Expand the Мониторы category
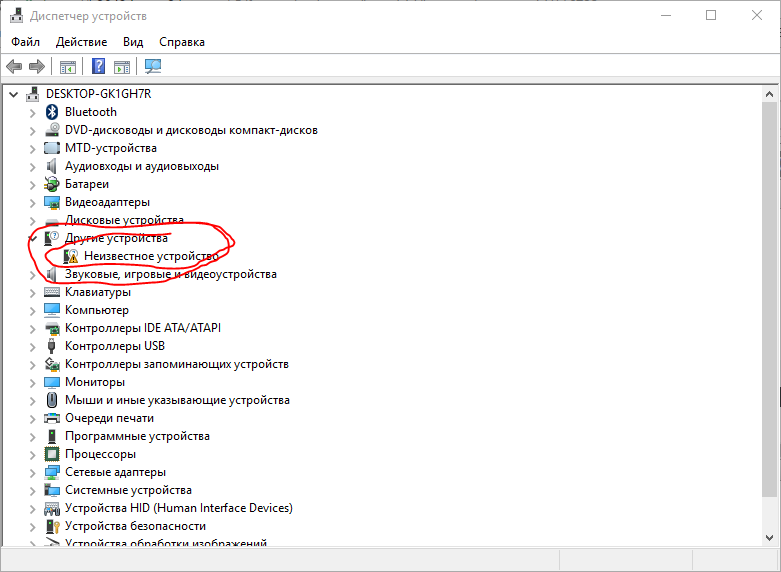 pyautogui.click(x=32, y=383)
